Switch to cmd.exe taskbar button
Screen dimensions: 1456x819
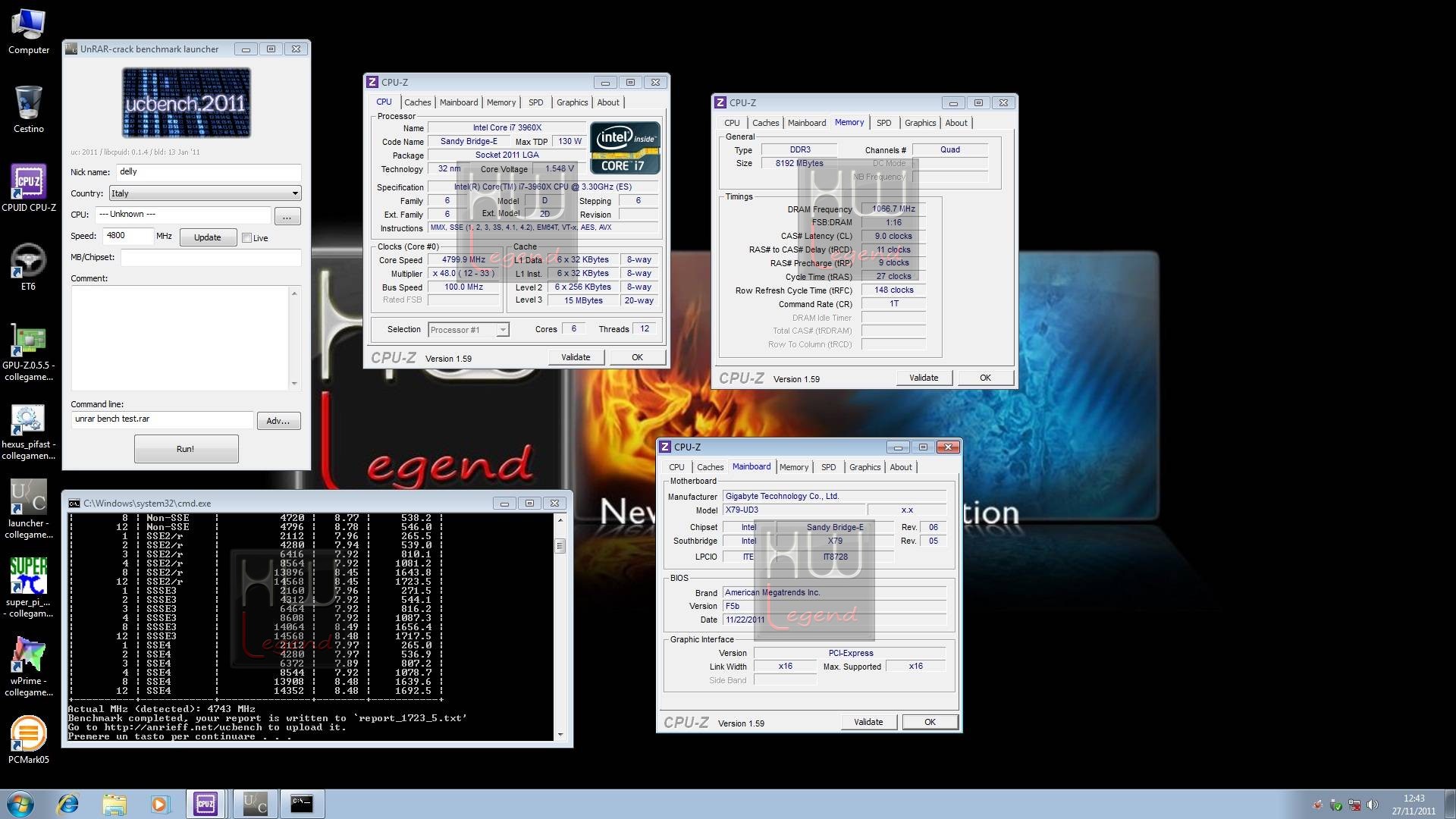point(302,804)
